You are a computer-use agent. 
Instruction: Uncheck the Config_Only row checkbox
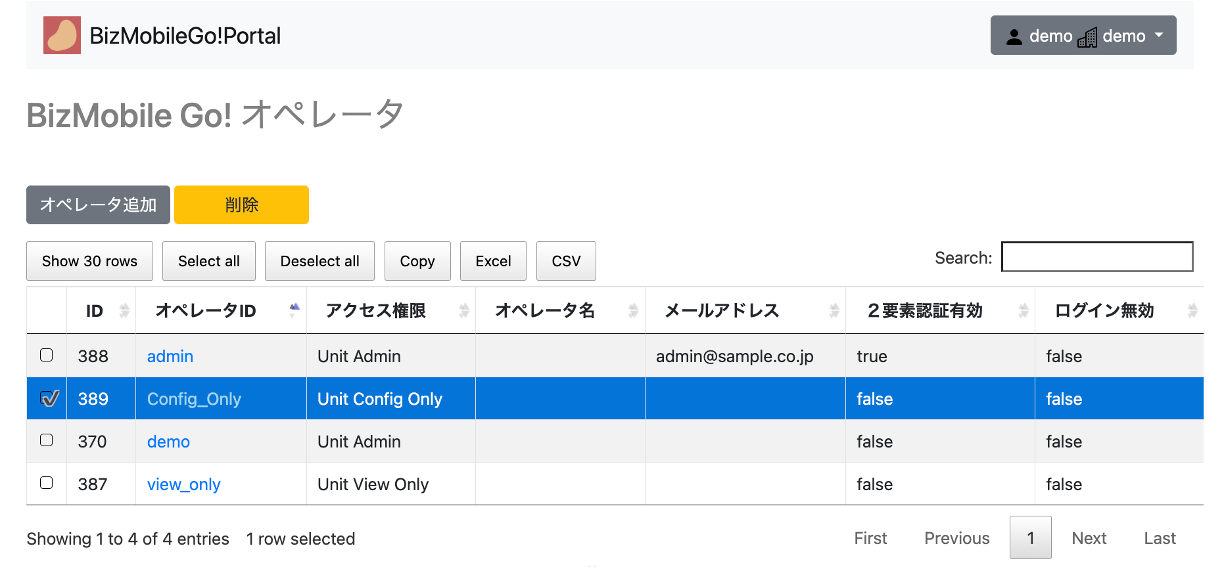click(48, 398)
